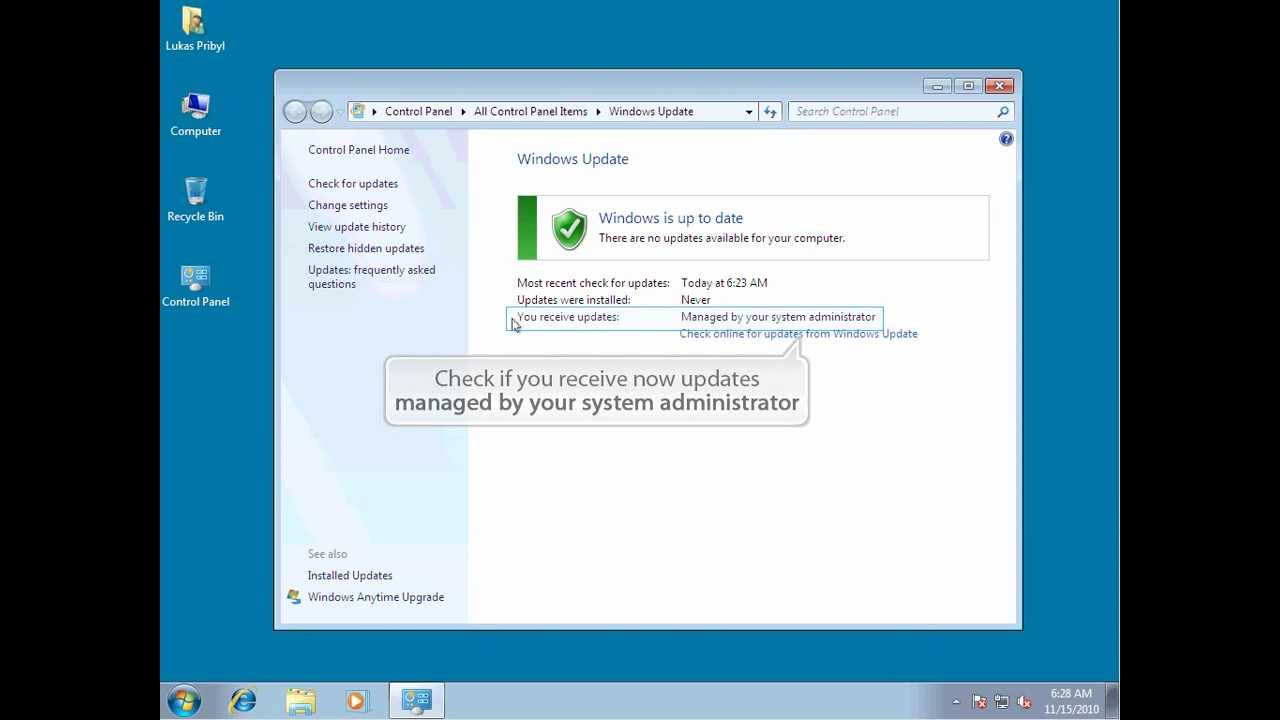The width and height of the screenshot is (1280, 720).
Task: Click Check for updates
Action: click(x=353, y=184)
